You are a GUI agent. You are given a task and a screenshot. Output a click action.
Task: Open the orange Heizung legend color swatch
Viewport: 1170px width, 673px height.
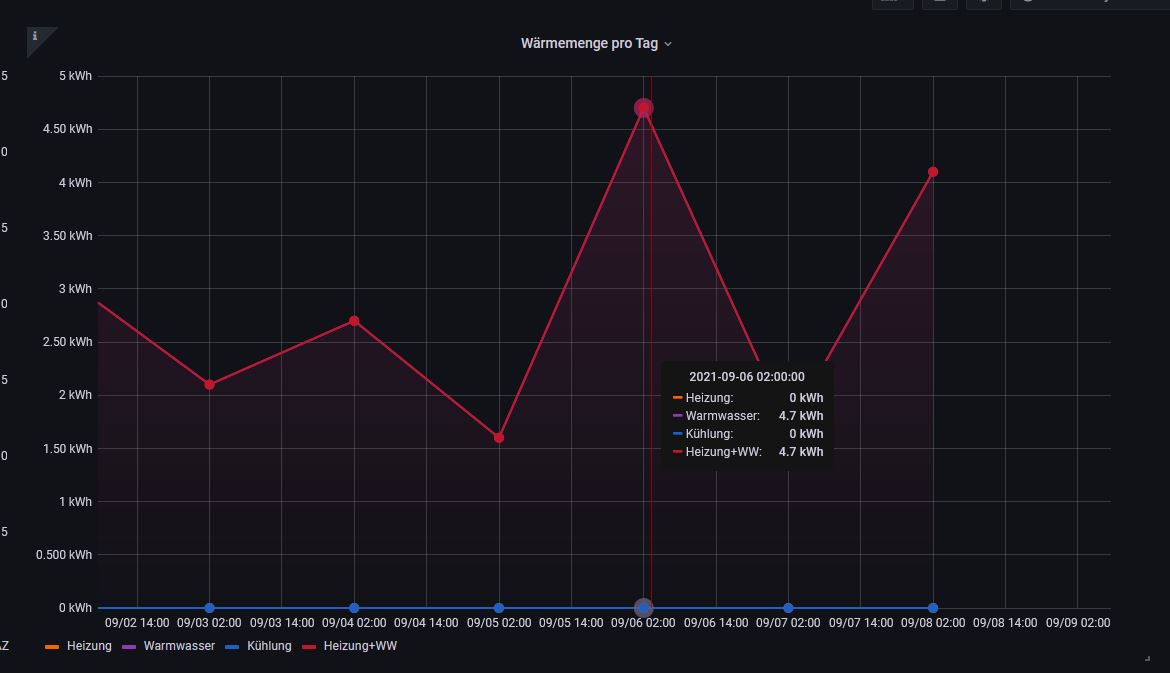52,646
